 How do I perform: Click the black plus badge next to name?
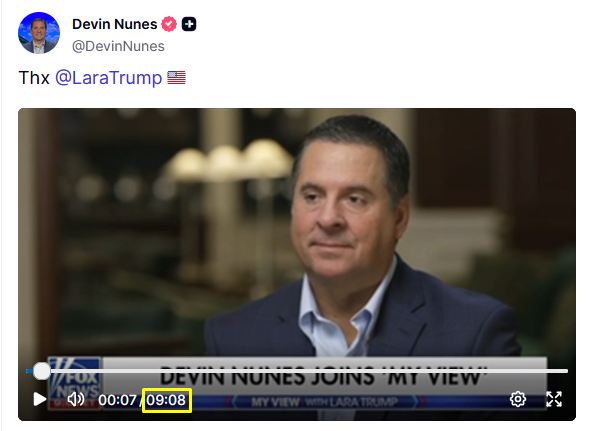pyautogui.click(x=189, y=24)
